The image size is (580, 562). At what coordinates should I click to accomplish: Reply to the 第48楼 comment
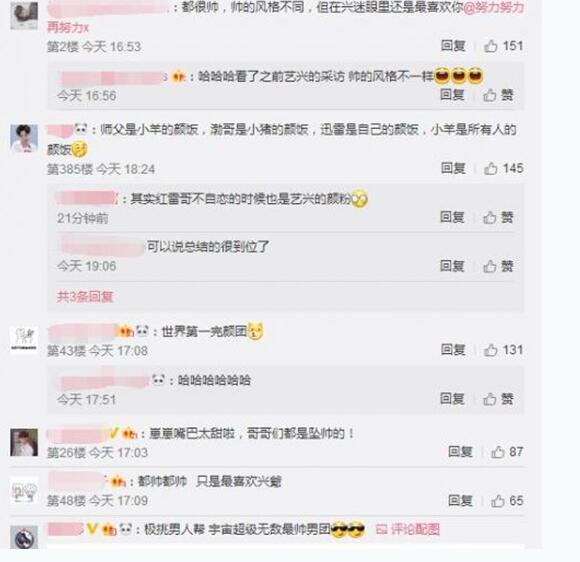click(x=460, y=500)
